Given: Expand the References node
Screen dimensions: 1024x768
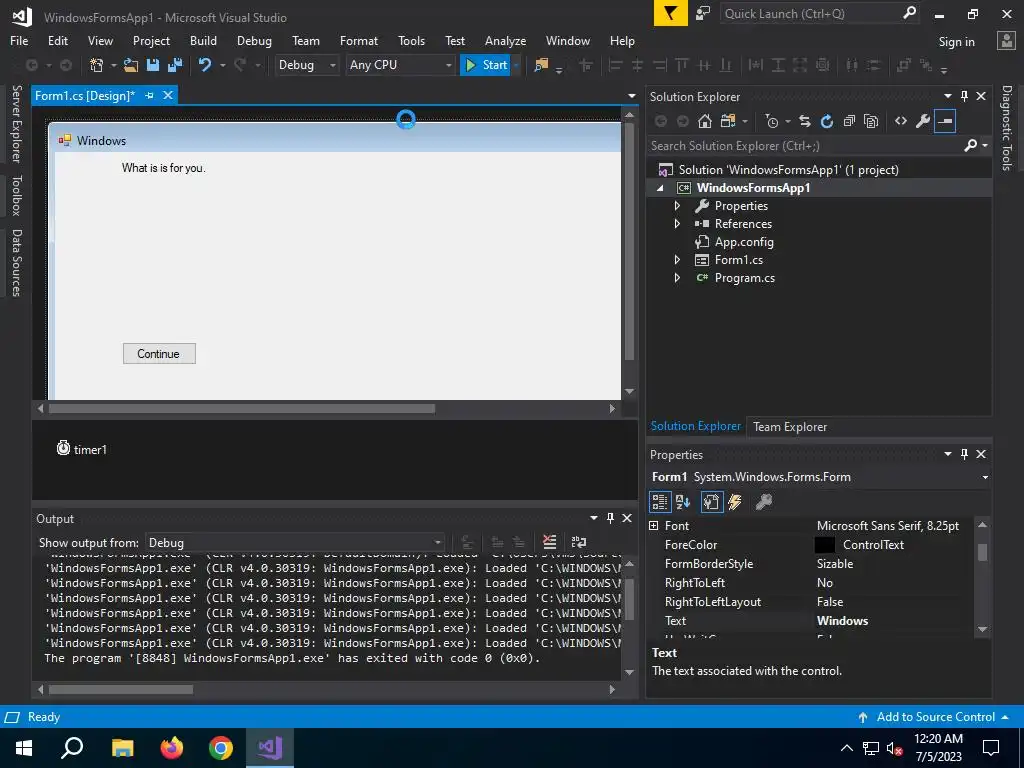Looking at the screenshot, I should 677,223.
